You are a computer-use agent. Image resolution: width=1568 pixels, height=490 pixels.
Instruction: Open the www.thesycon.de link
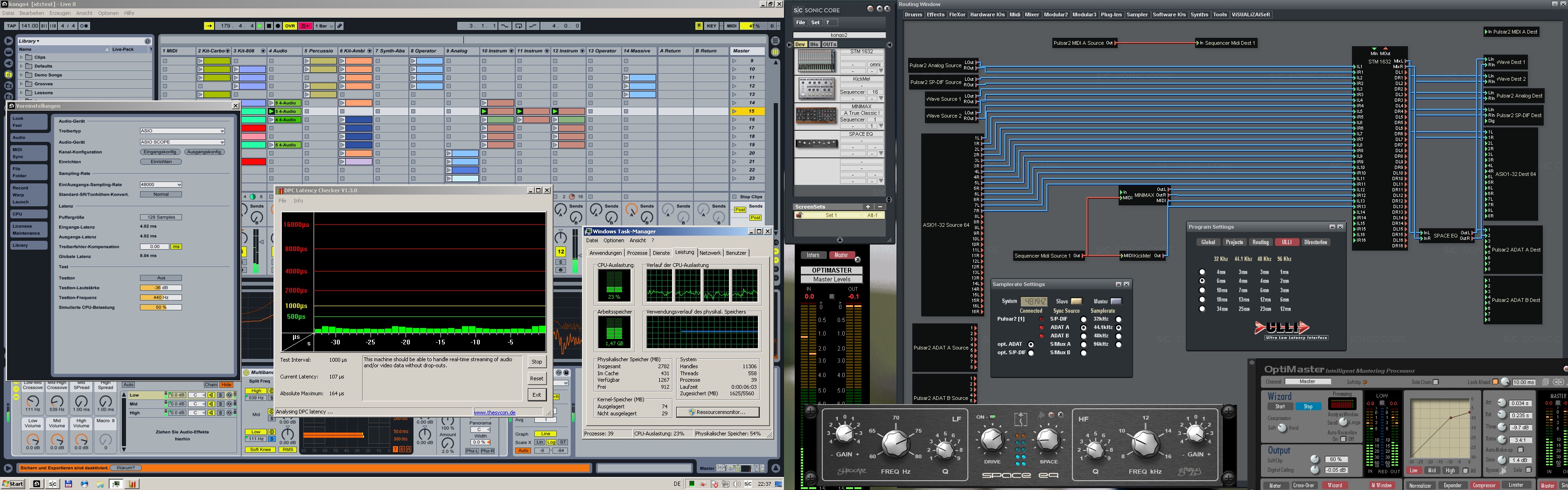[x=494, y=413]
